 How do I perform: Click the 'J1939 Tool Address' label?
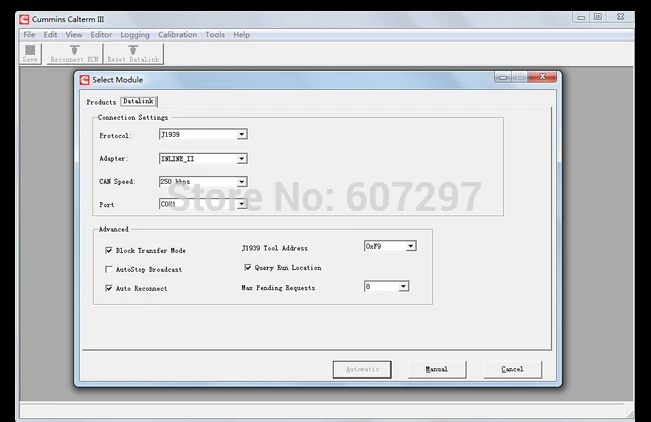pos(275,248)
